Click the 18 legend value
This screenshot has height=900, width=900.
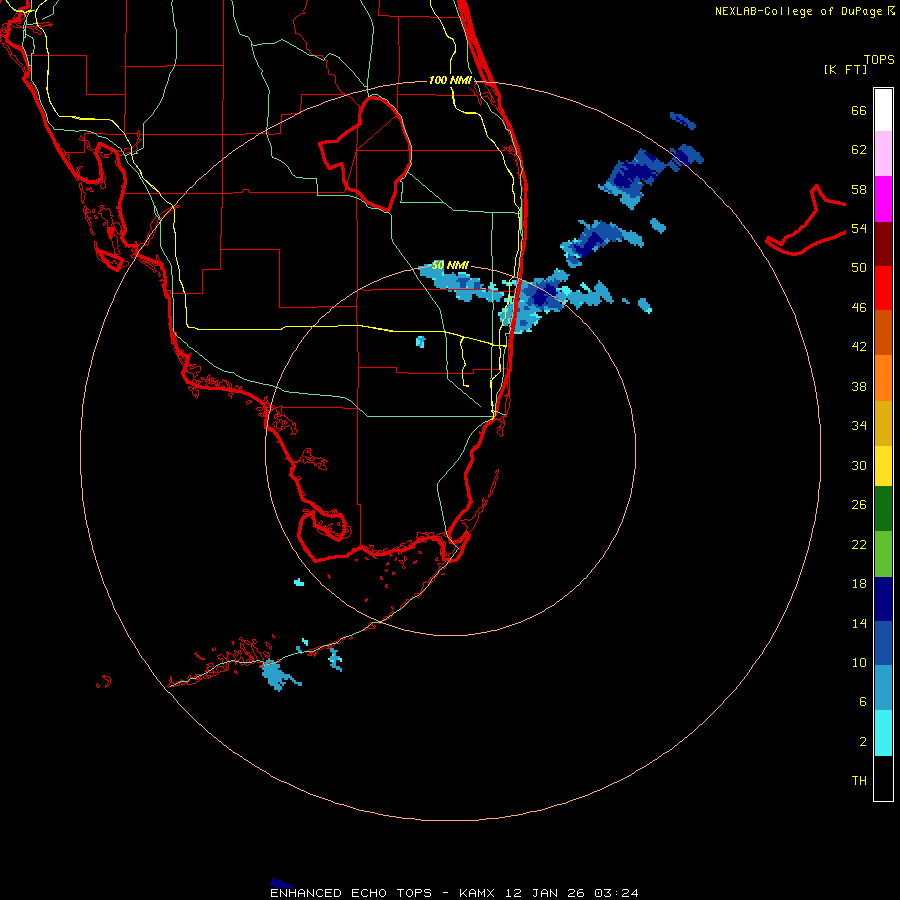(859, 584)
